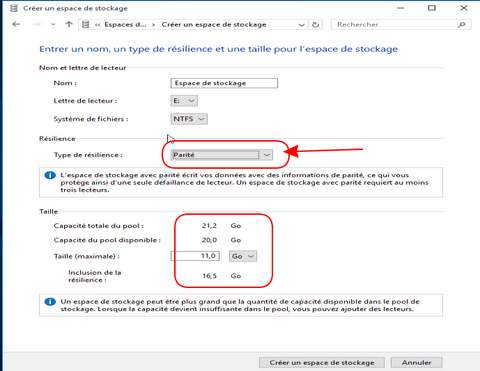Click the 'Système de fichiers' label
The image size is (480, 371).
tap(91, 119)
